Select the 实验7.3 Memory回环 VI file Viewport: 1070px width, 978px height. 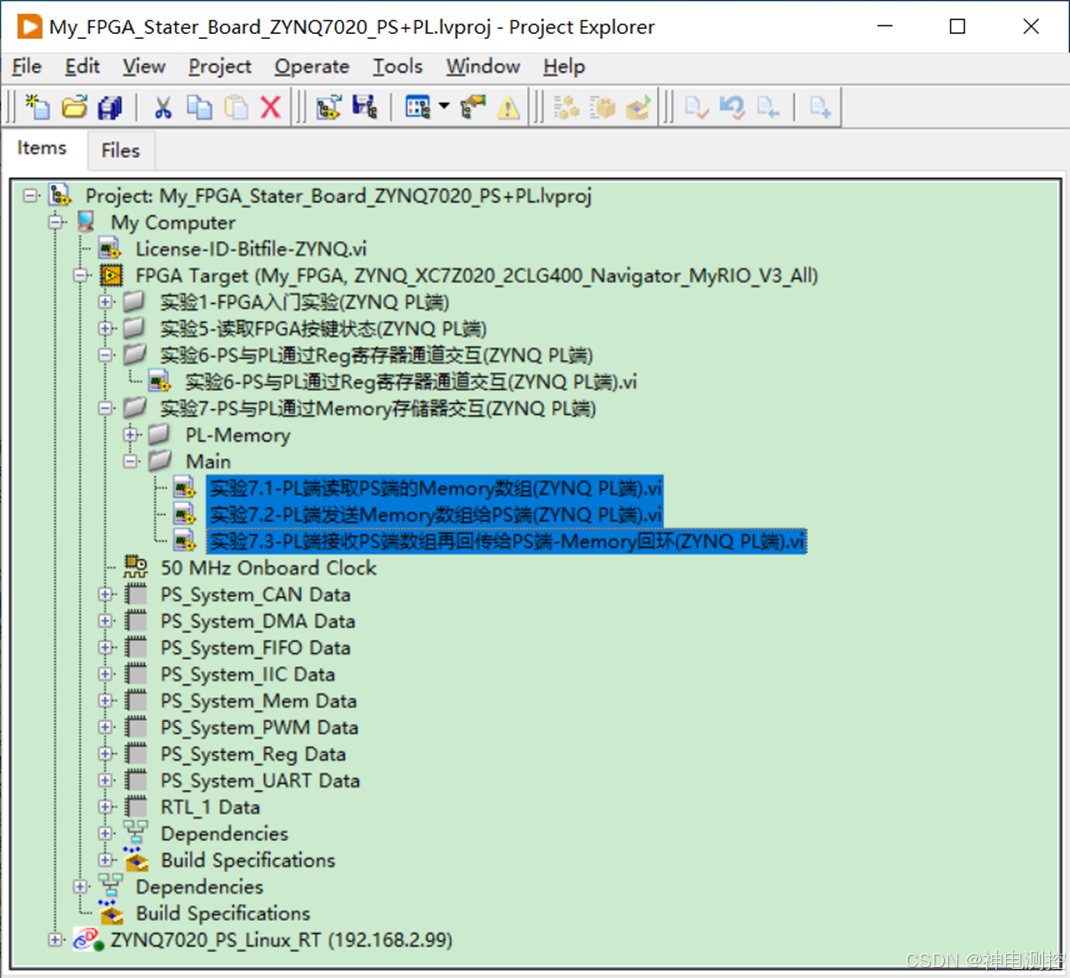[507, 541]
